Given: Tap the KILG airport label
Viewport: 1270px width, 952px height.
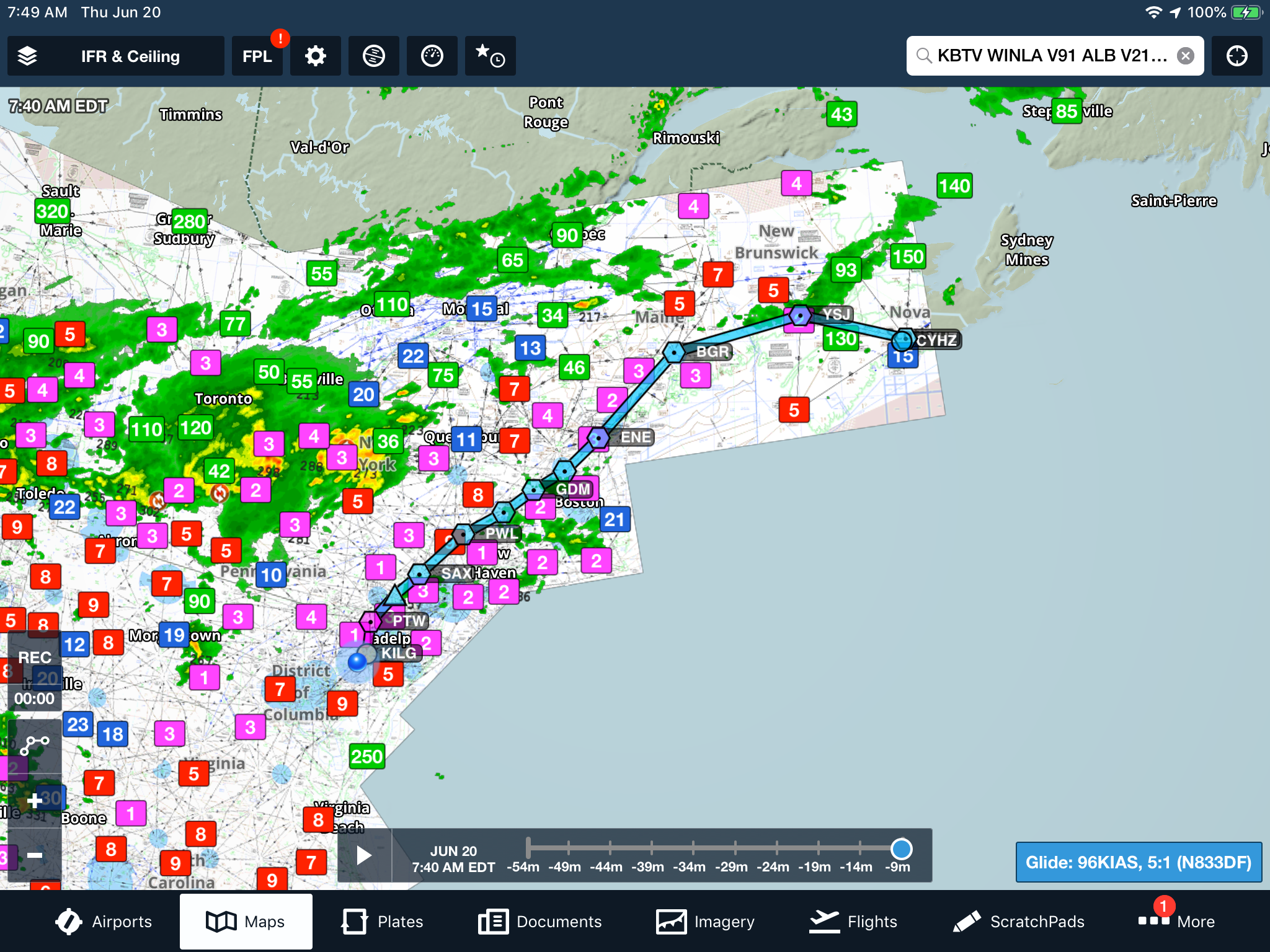Looking at the screenshot, I should coord(399,653).
